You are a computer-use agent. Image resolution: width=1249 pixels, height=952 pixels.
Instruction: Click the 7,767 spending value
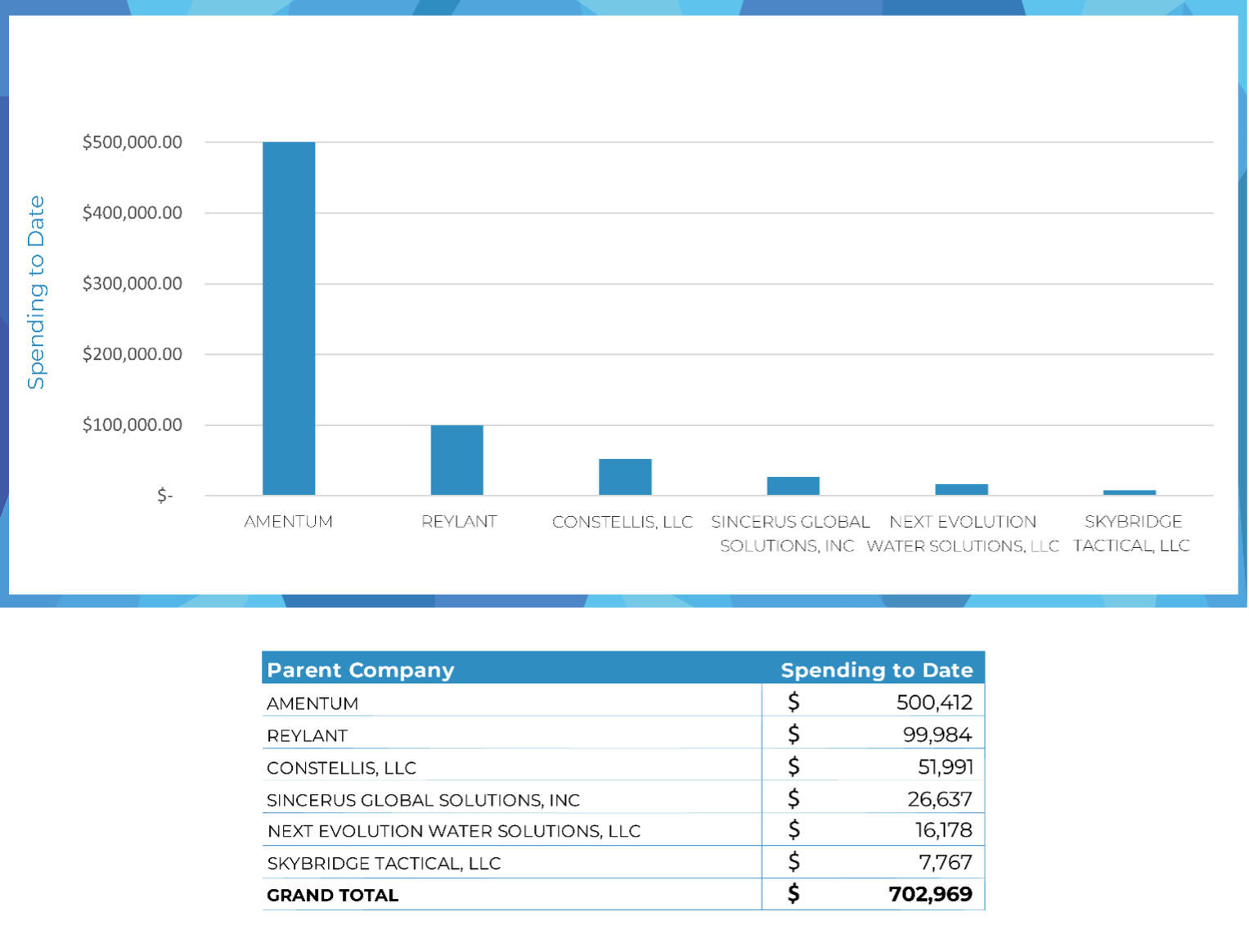coord(946,862)
